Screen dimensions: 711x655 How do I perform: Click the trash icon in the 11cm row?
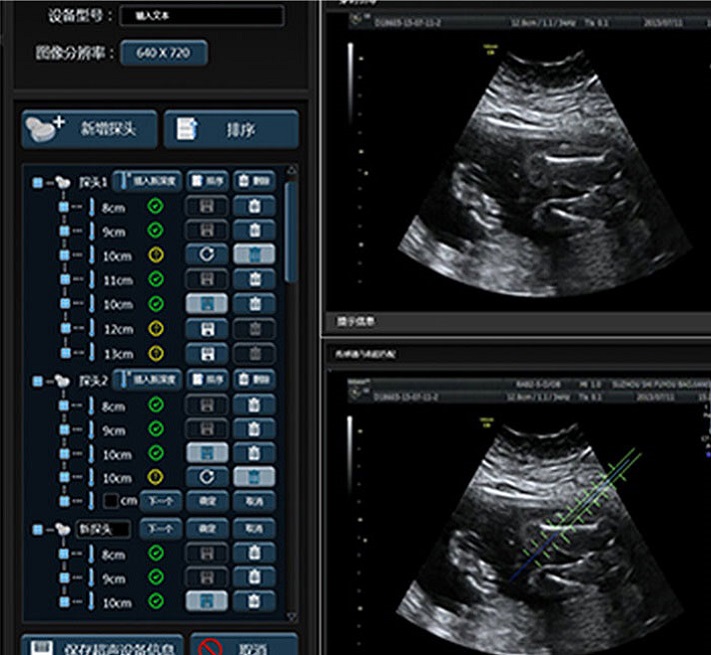tap(254, 280)
